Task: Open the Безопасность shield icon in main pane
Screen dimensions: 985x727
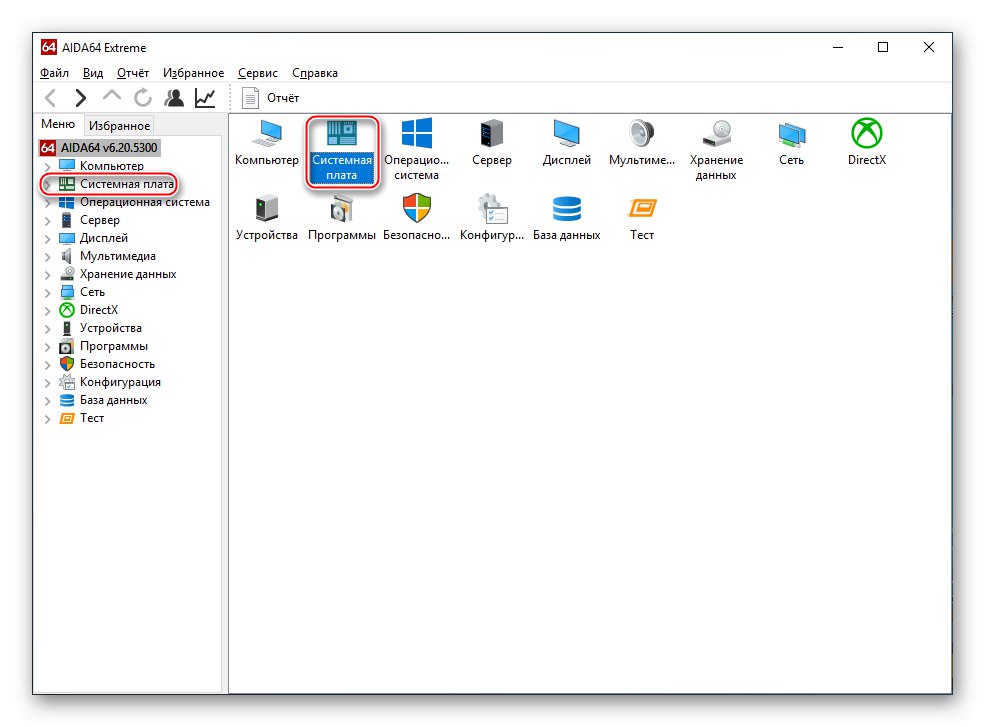Action: 416,217
